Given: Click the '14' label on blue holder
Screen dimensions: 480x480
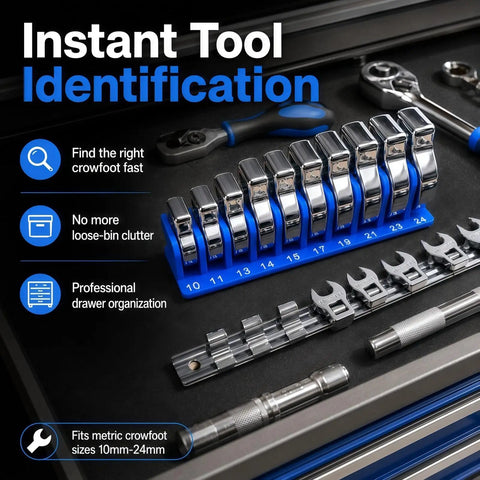Looking at the screenshot, I should coord(267,265).
